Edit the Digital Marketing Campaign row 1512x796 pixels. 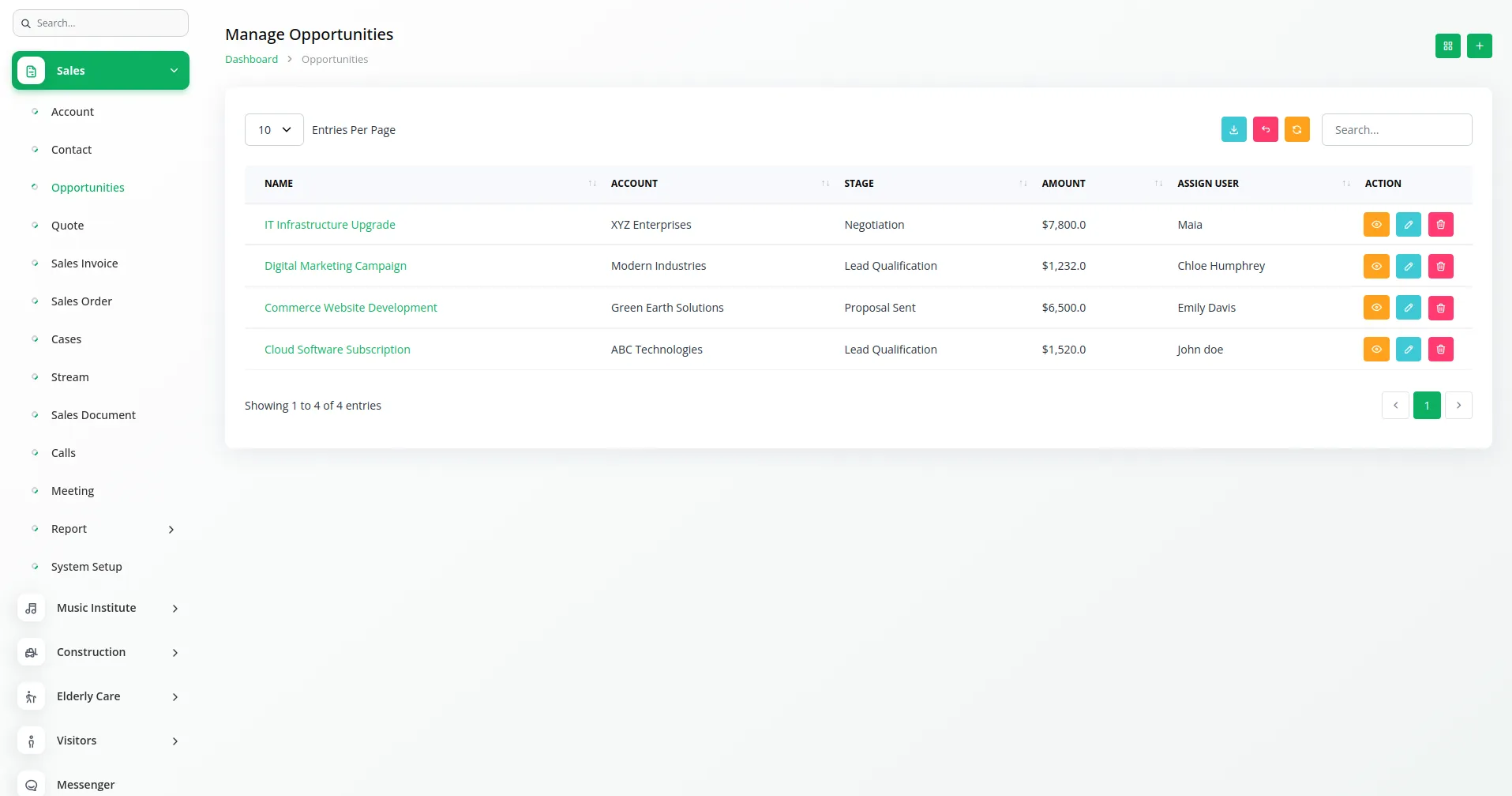point(1408,266)
